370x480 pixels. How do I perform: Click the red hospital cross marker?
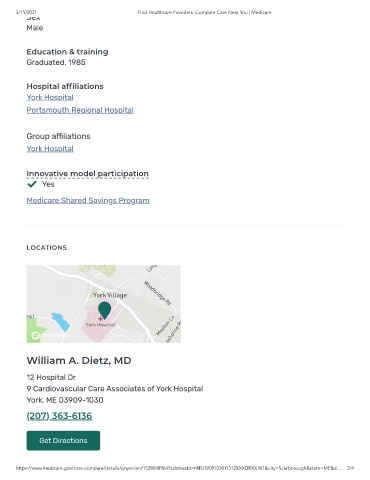coord(100,319)
